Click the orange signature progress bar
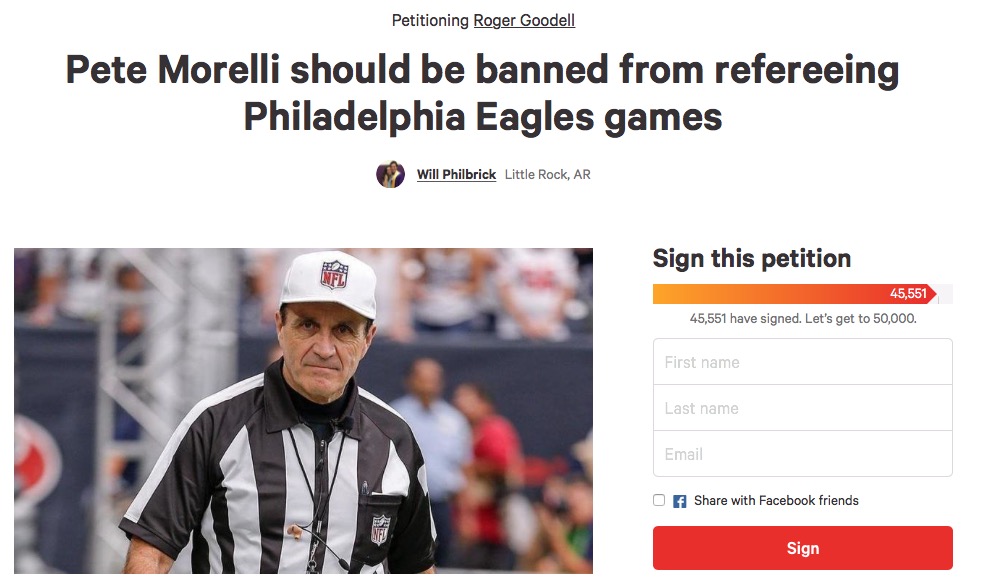Screen dimensions: 985x579 pyautogui.click(x=760, y=294)
